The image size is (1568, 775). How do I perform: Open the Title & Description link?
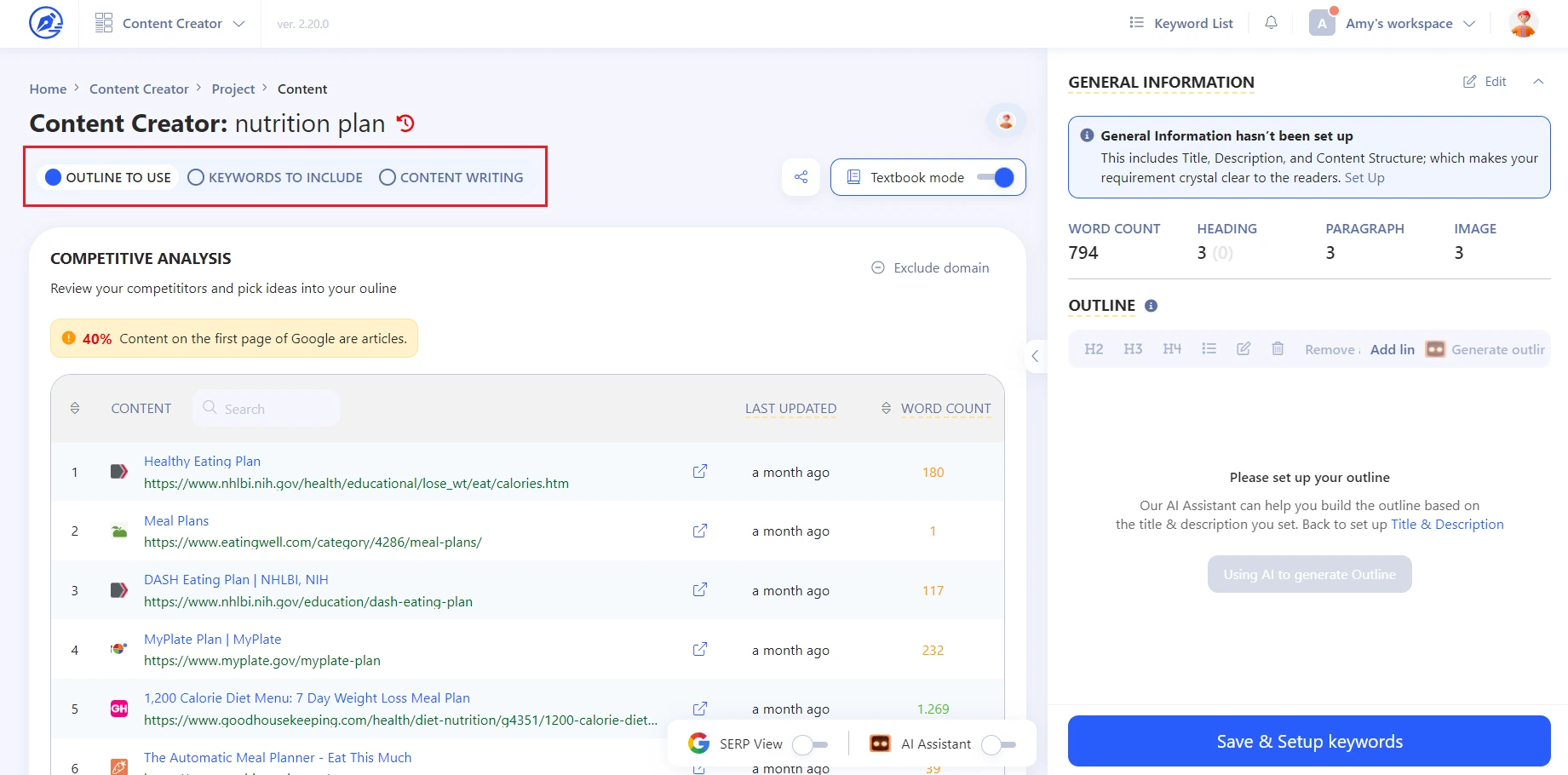1447,525
